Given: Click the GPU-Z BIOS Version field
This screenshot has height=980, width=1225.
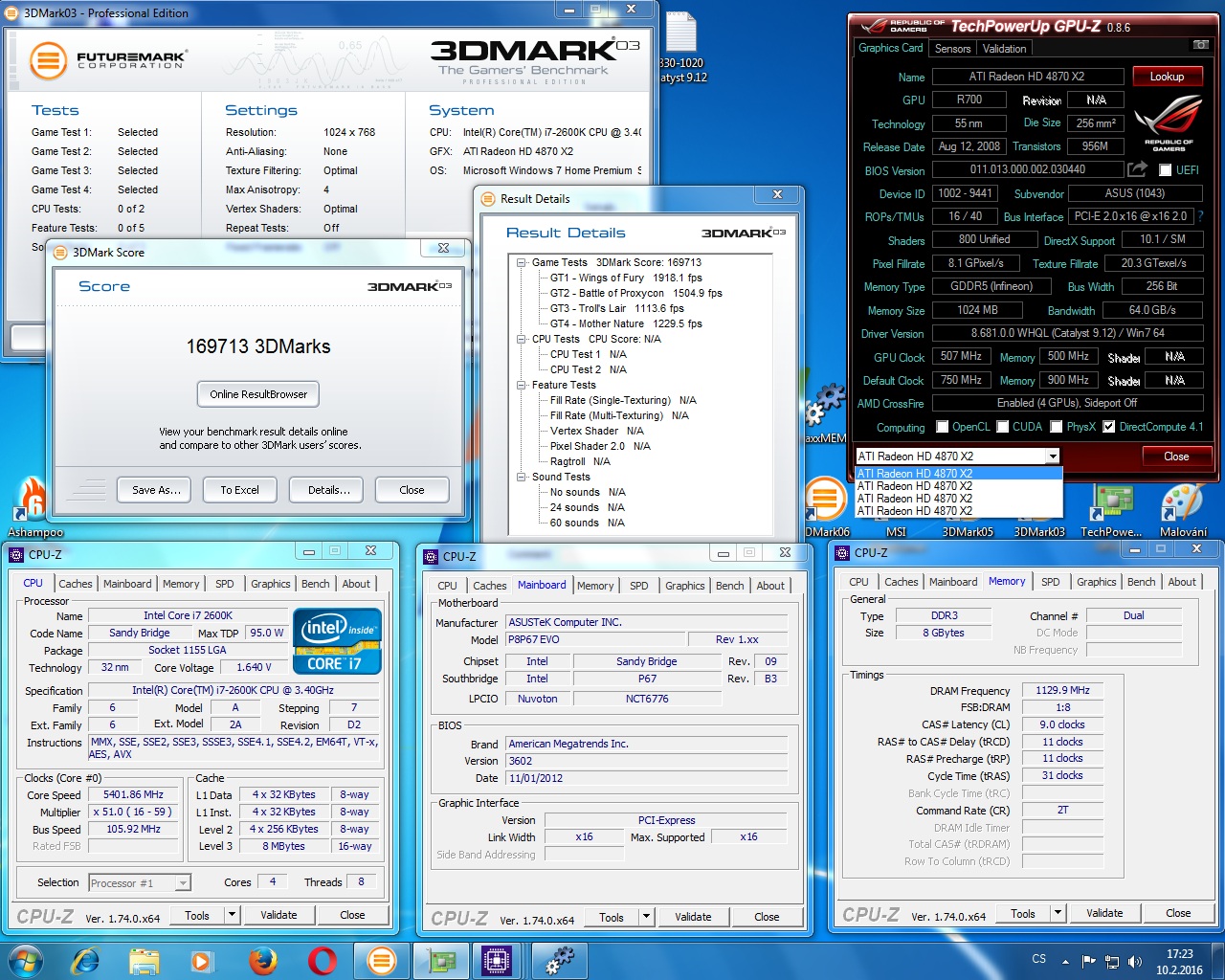Looking at the screenshot, I should tap(1027, 169).
